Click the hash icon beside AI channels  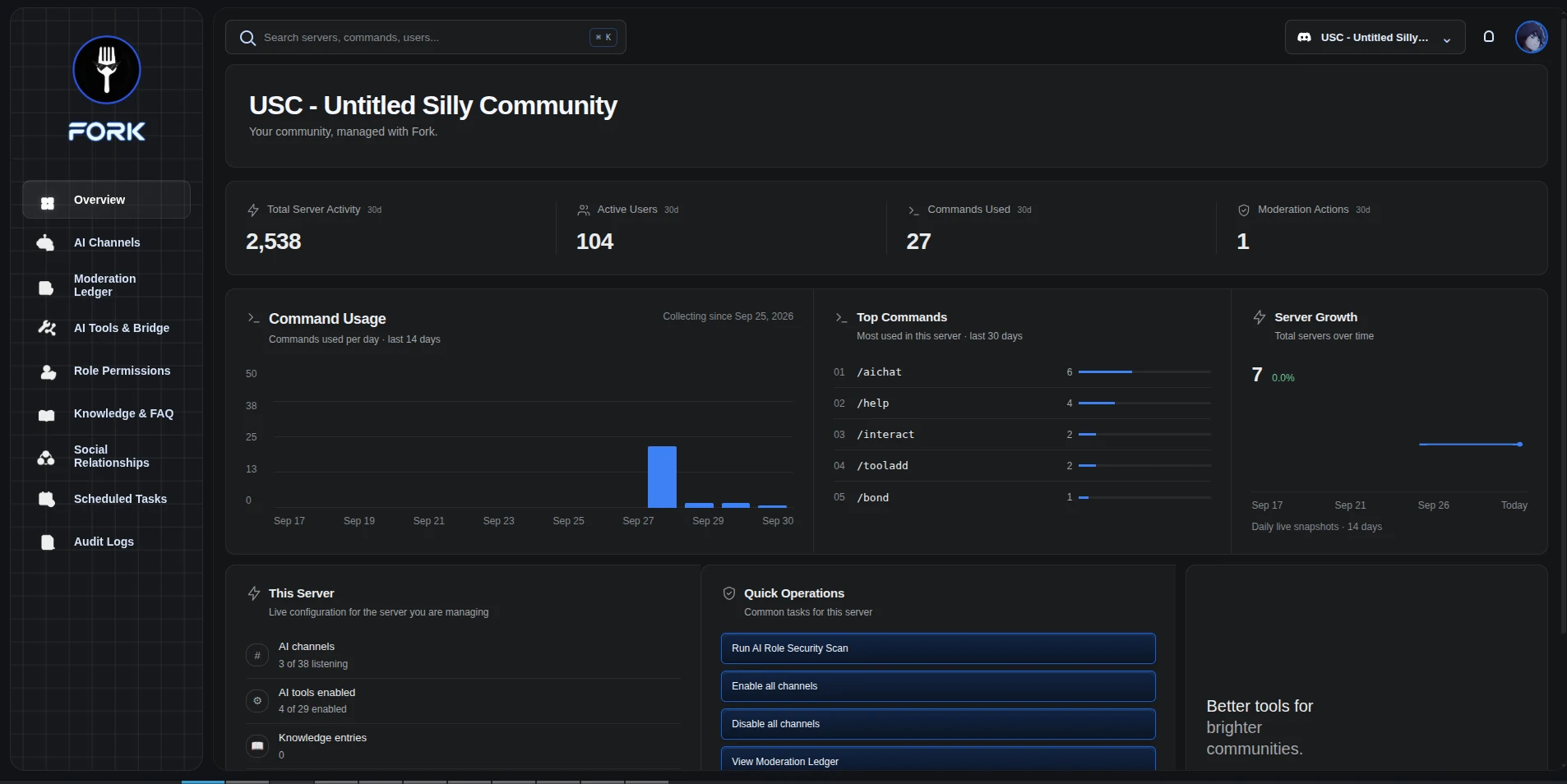point(257,655)
